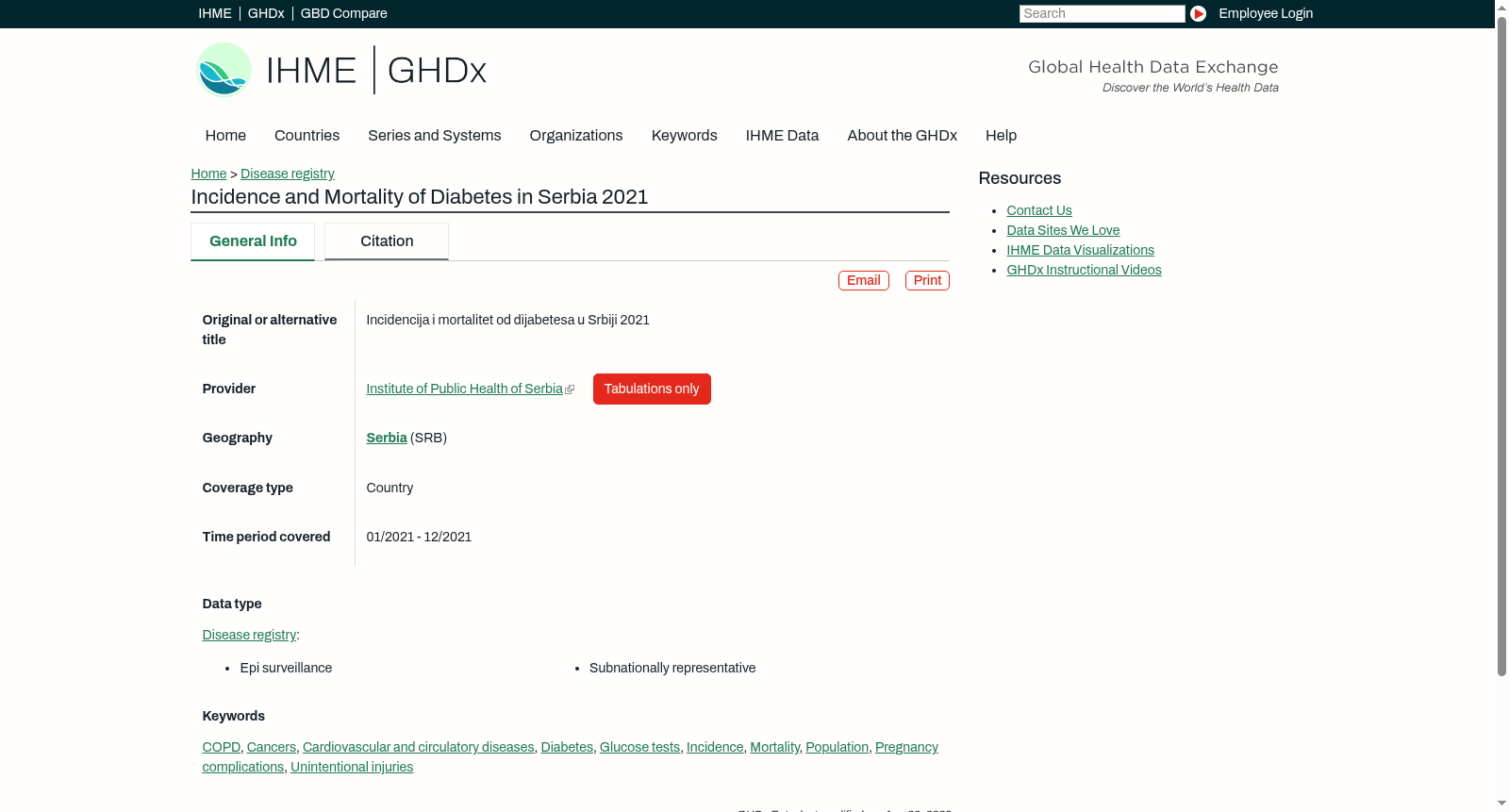This screenshot has width=1509, height=812.
Task: Click the GHDx Instructional Videos link
Action: (1084, 271)
